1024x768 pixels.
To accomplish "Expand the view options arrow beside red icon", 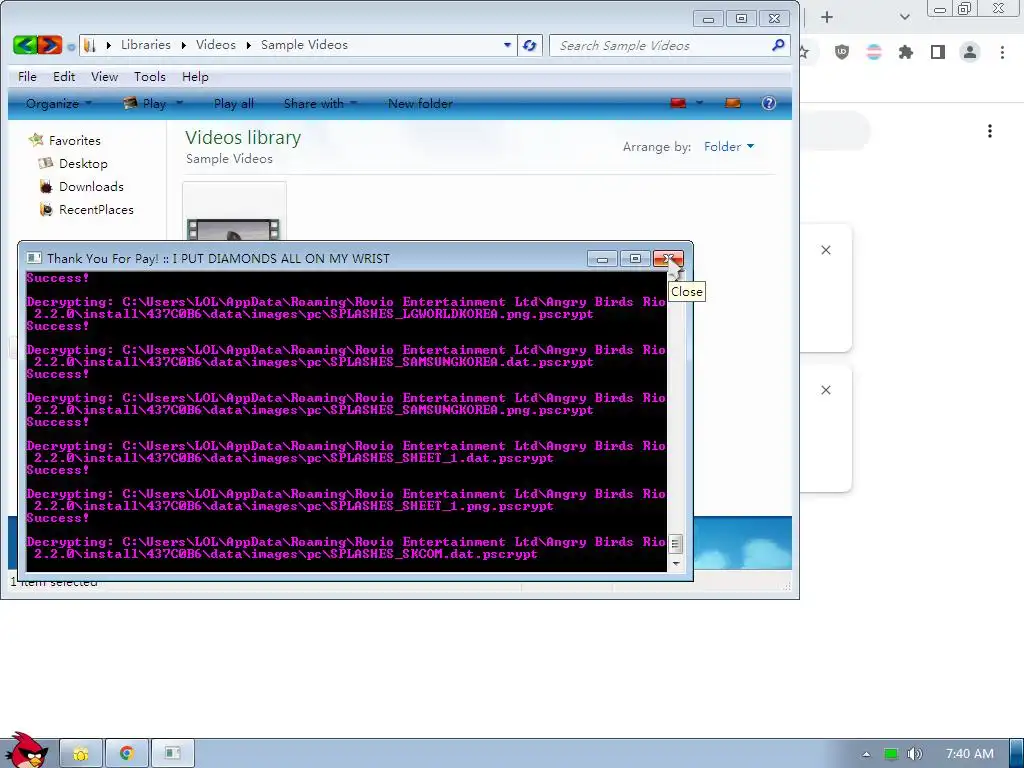I will point(699,103).
